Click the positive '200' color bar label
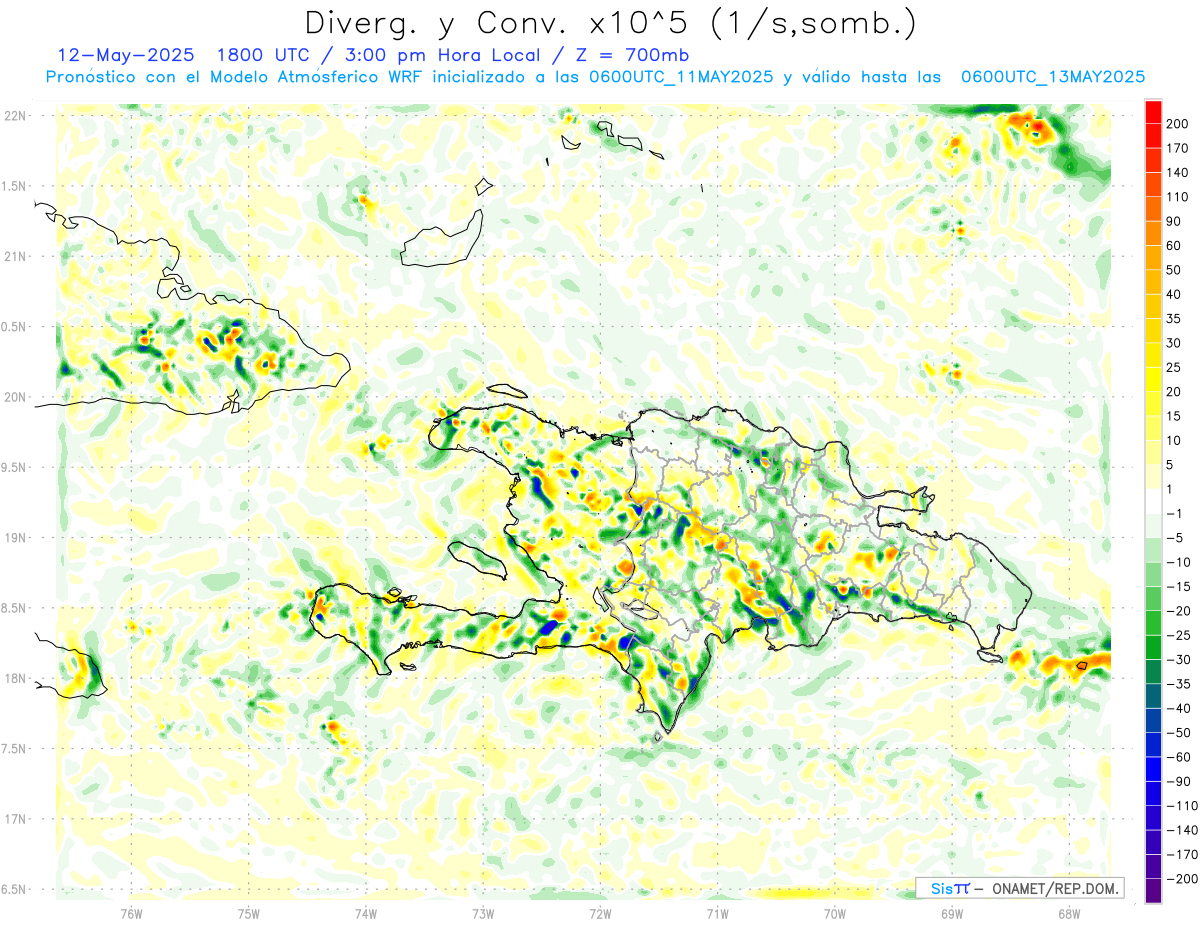1200x927 pixels. (x=1178, y=124)
